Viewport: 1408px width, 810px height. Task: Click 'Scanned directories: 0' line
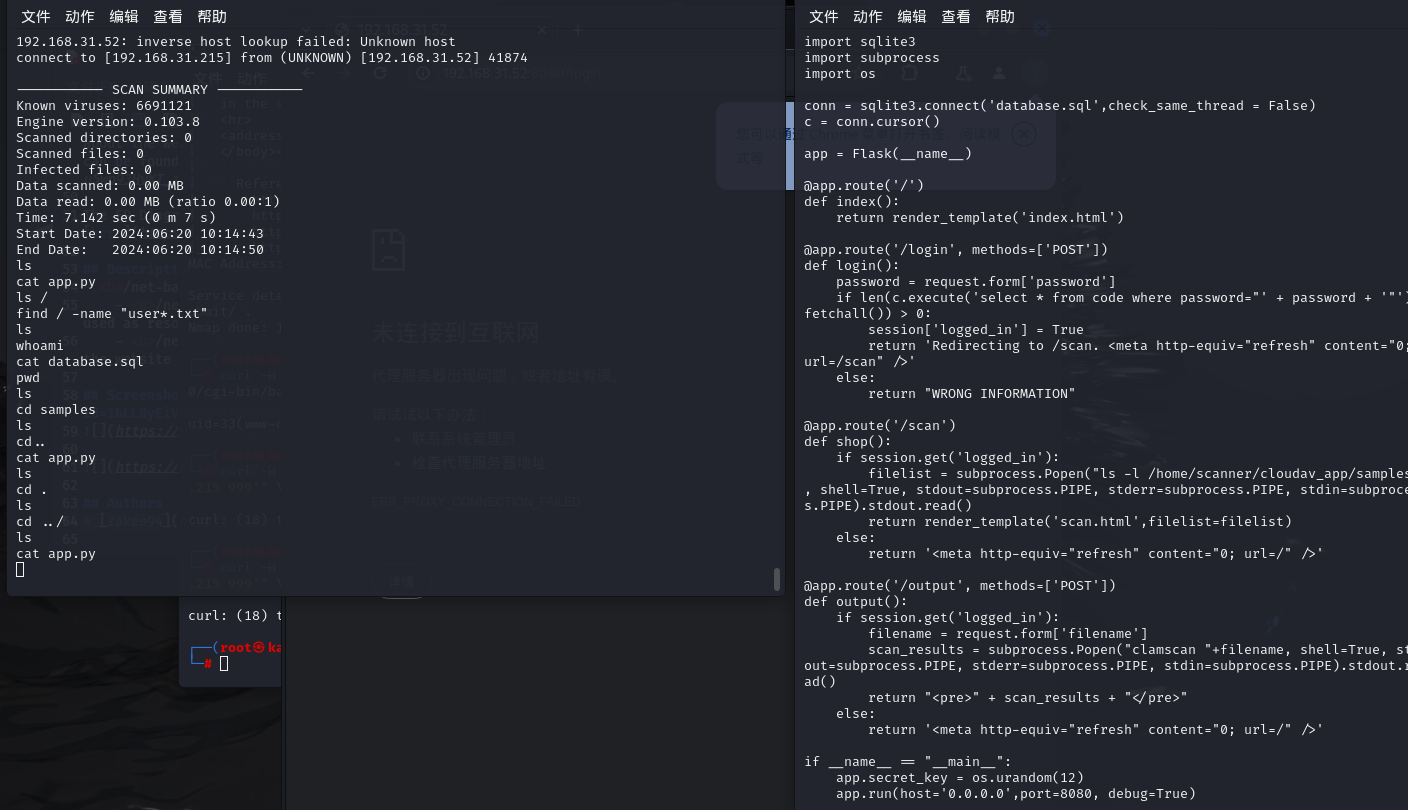(x=104, y=138)
